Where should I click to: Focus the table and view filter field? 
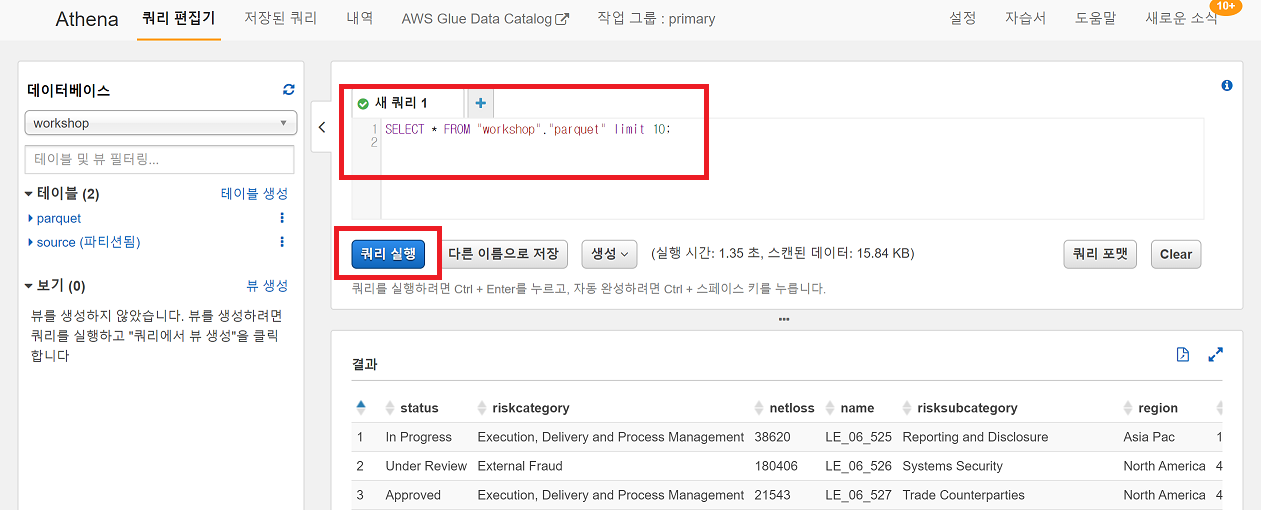(160, 159)
